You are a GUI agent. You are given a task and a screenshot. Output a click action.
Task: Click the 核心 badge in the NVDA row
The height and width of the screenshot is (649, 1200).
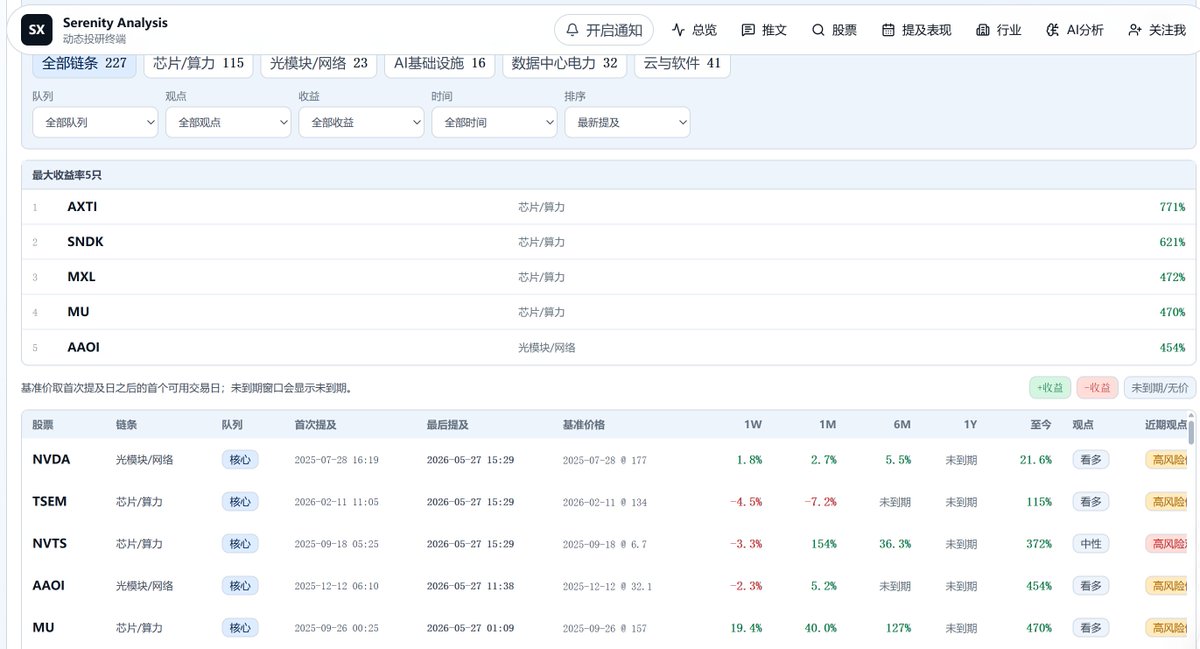click(x=240, y=460)
